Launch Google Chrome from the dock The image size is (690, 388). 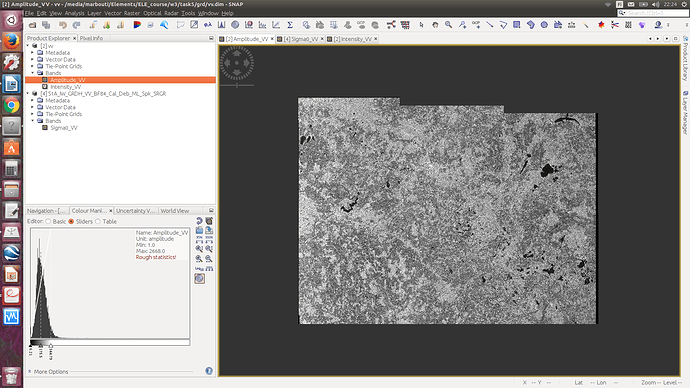(x=11, y=106)
